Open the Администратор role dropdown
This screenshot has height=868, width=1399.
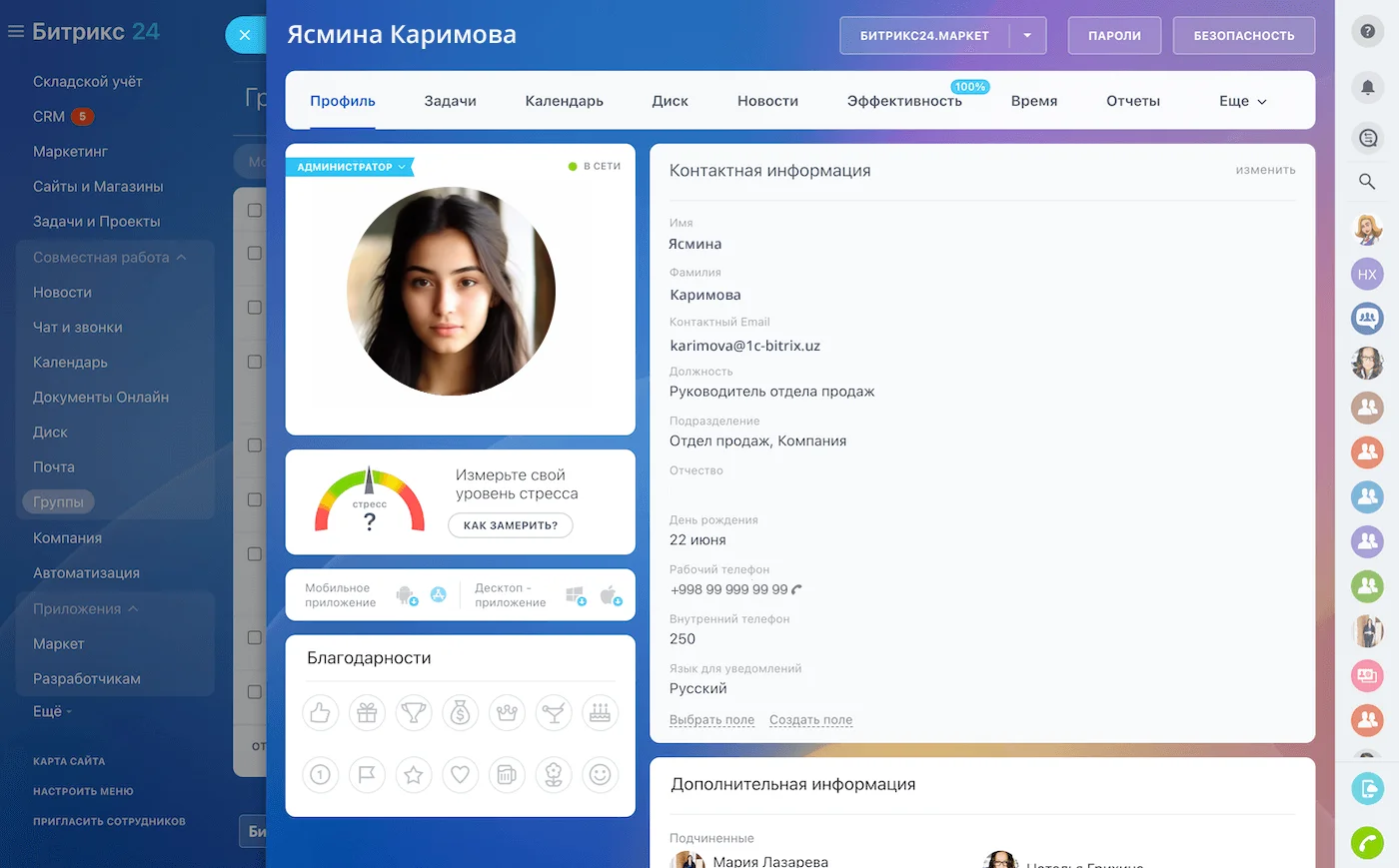(x=351, y=167)
